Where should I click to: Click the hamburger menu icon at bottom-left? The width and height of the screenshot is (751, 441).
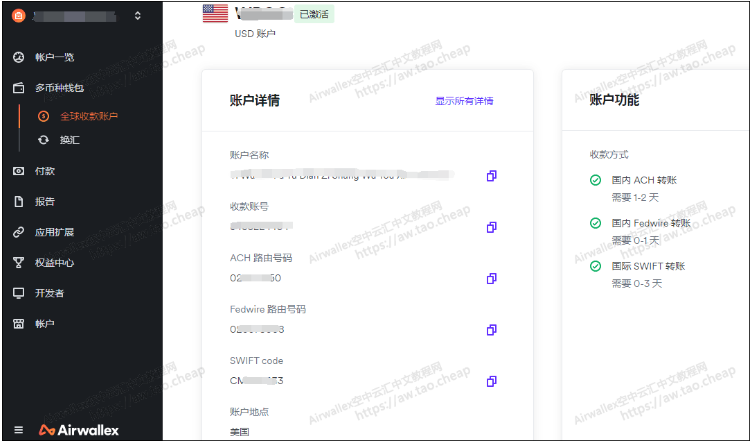tap(18, 429)
